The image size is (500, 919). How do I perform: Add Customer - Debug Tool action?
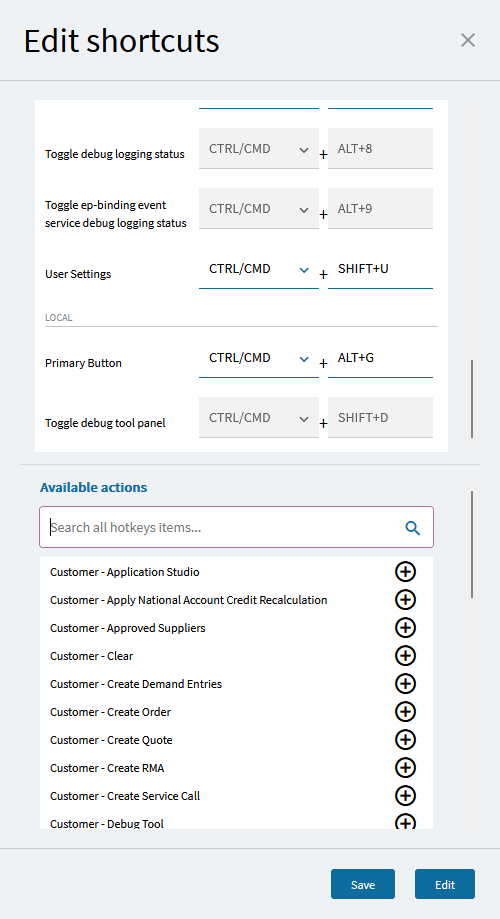tap(405, 822)
